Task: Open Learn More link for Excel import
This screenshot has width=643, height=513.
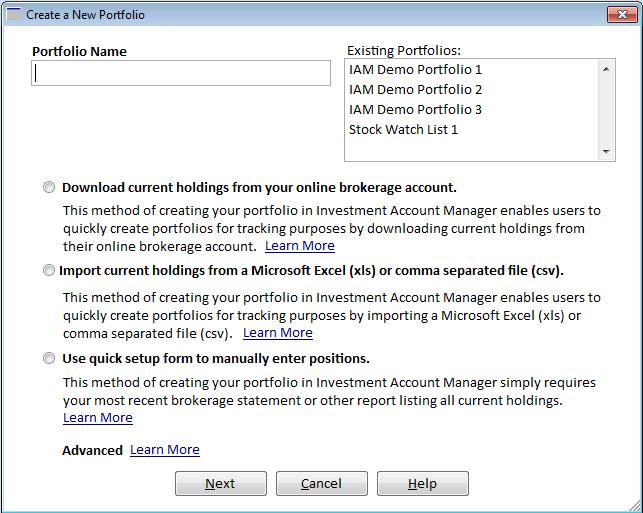Action: pos(278,333)
